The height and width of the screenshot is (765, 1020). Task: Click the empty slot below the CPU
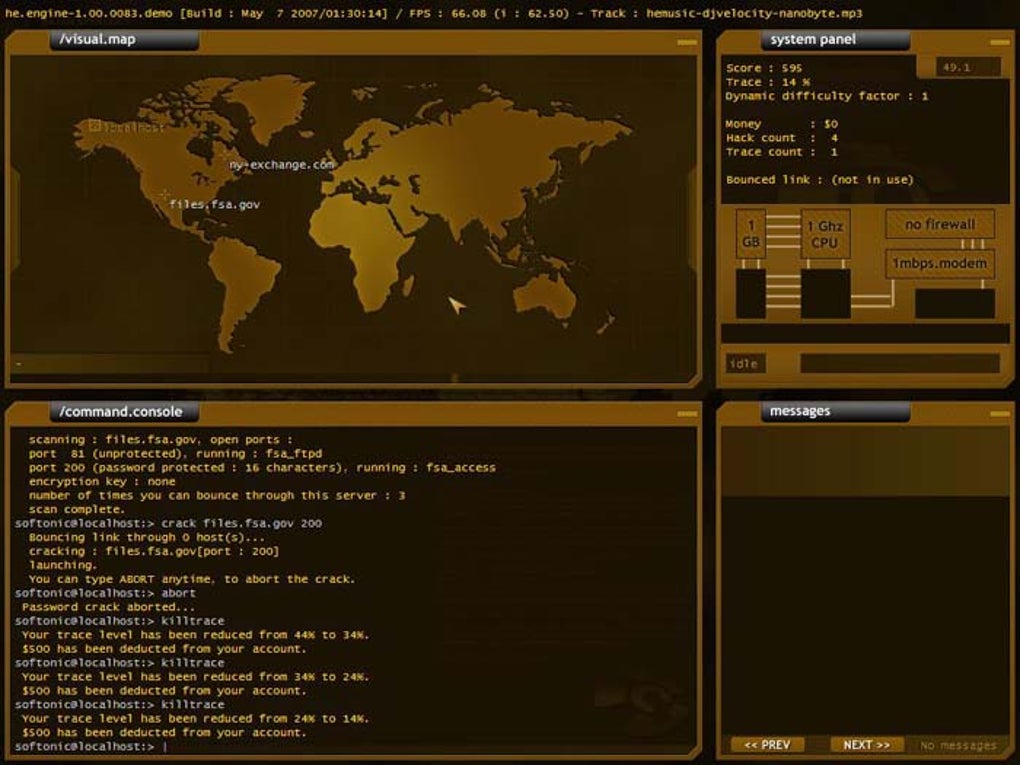[x=825, y=294]
